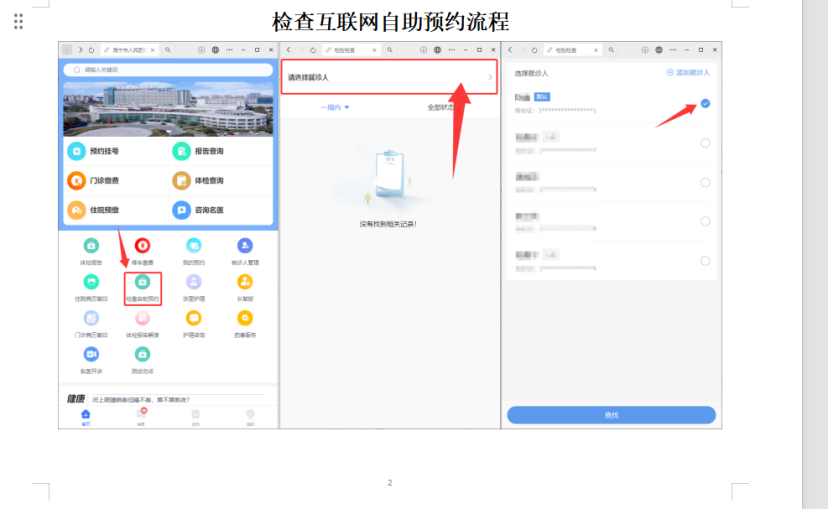Open the 预约挂号 appointment icon

(x=77, y=151)
